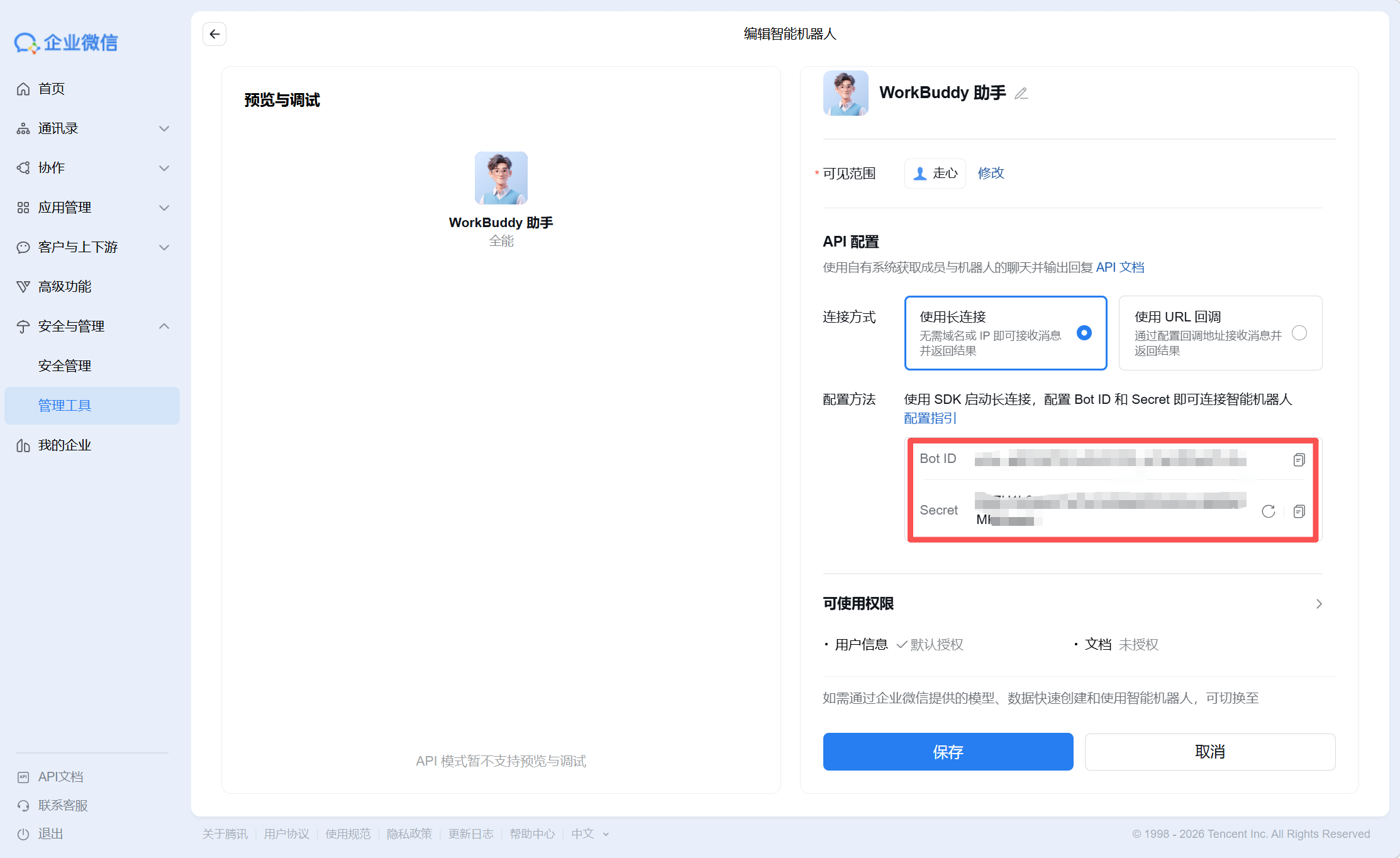Regenerate the Secret with refresh icon
Viewport: 1400px width, 858px height.
(x=1268, y=511)
